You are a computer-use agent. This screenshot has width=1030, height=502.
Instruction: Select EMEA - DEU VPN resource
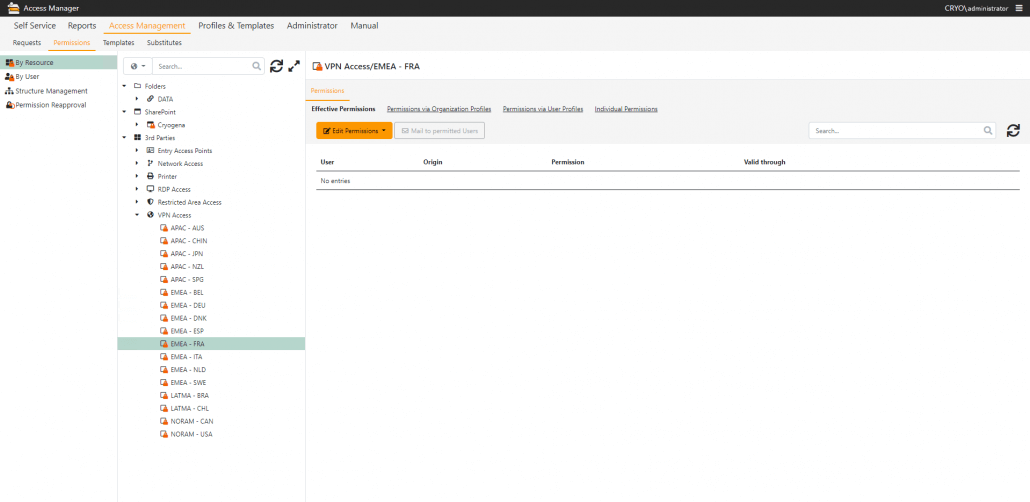click(187, 305)
